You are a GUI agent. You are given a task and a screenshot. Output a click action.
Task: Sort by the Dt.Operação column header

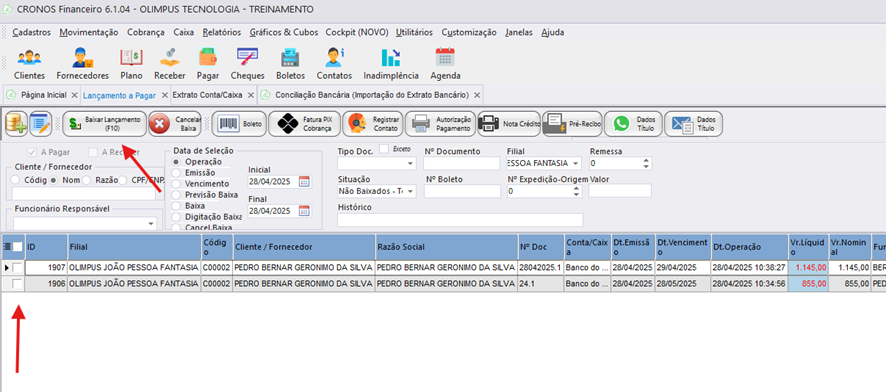coord(749,247)
